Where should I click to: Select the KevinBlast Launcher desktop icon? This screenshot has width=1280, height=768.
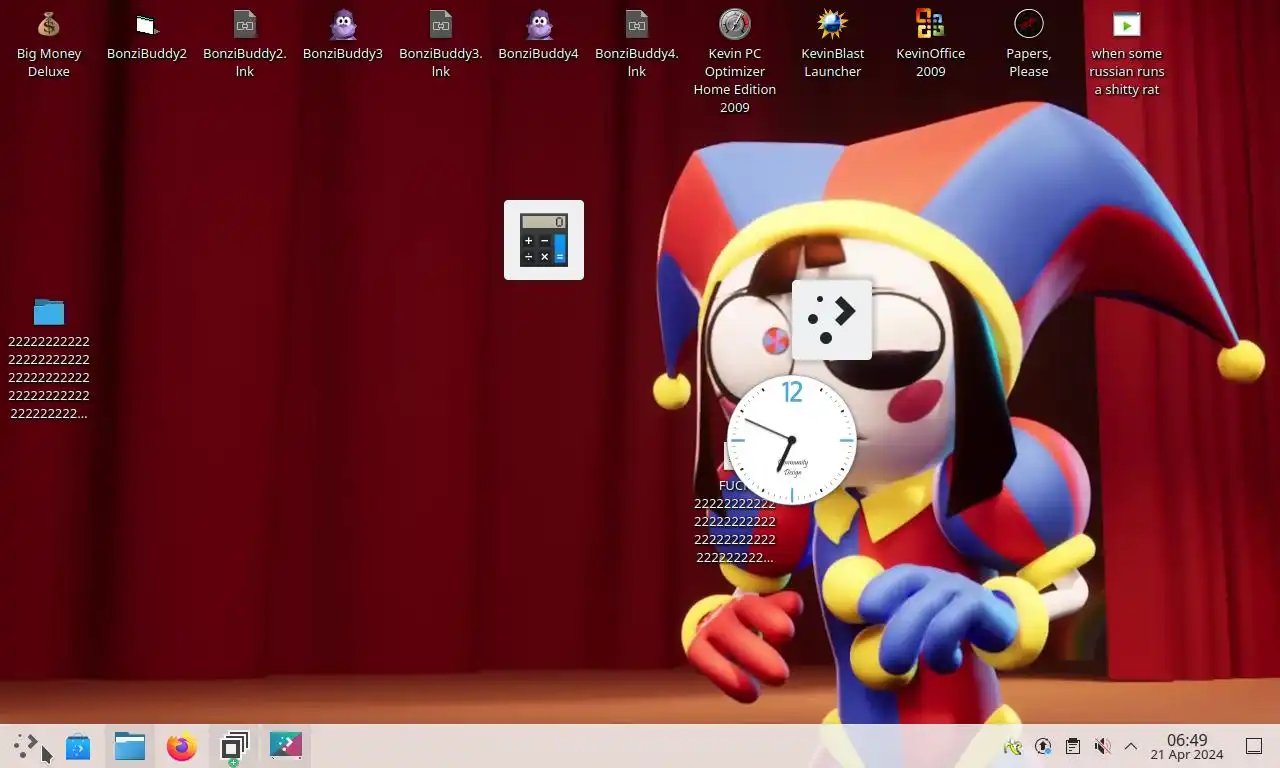832,25
